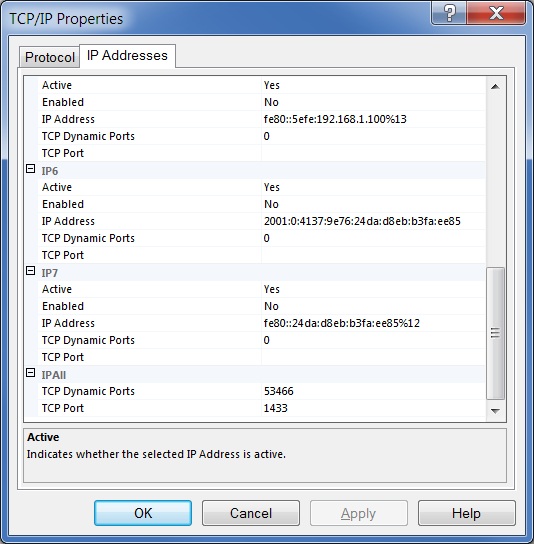Click the vertical scrollbar thumb

coord(495,333)
